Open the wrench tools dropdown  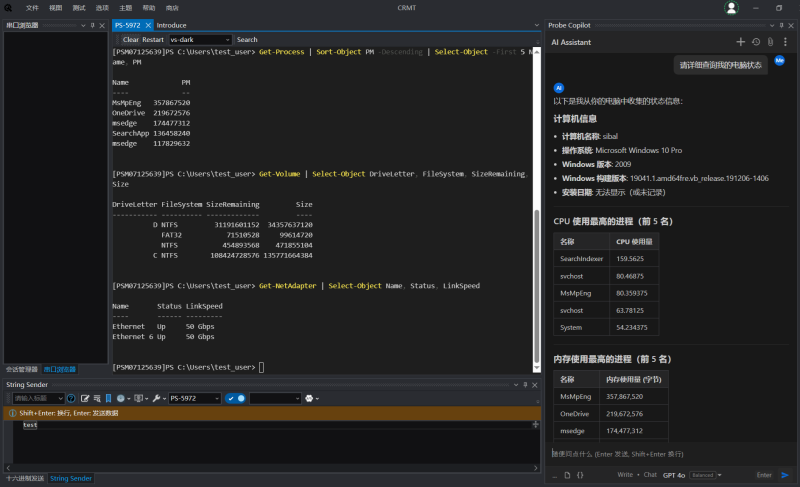pos(159,398)
